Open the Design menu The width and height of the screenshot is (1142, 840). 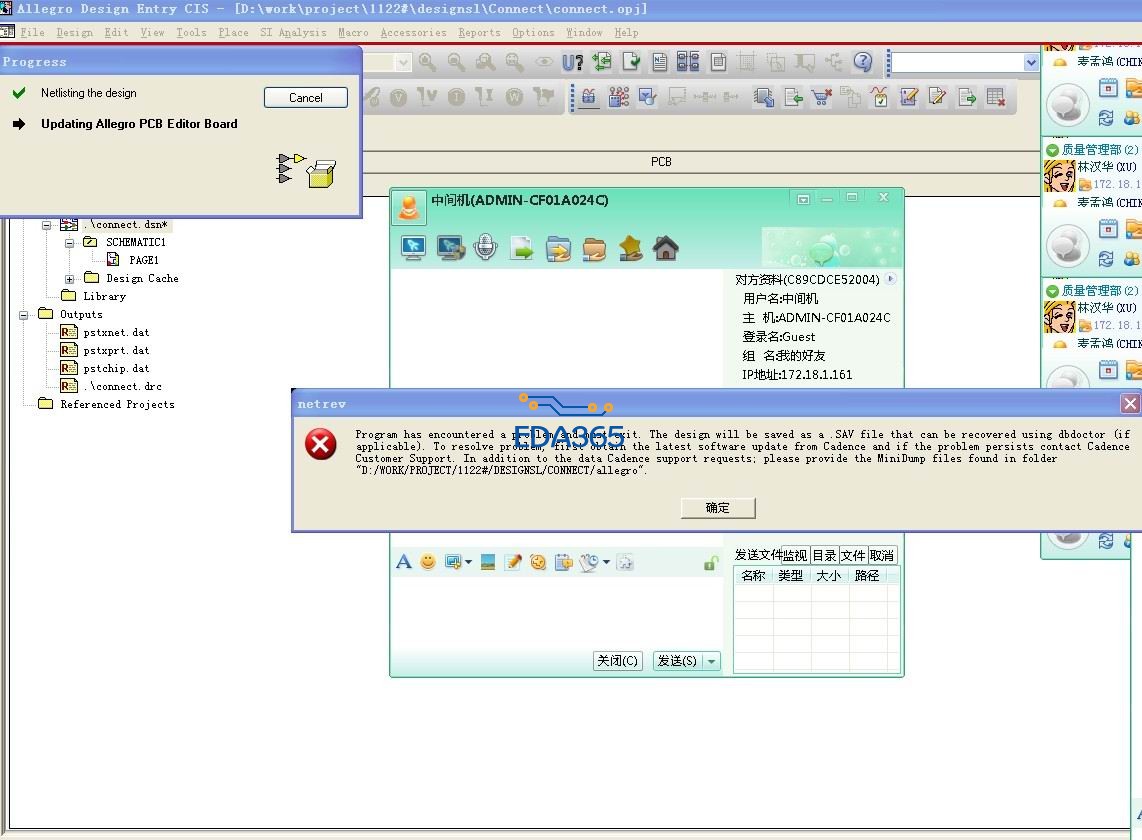point(74,33)
